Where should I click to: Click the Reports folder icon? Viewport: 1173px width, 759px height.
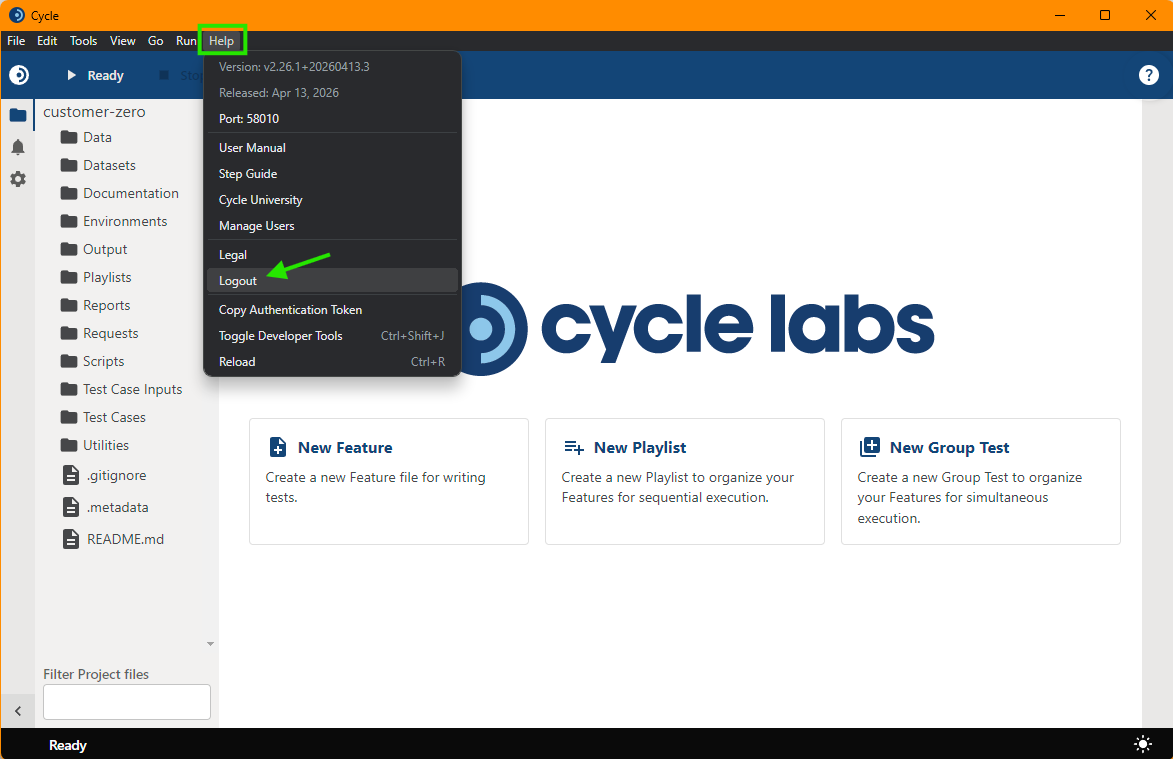pos(69,305)
